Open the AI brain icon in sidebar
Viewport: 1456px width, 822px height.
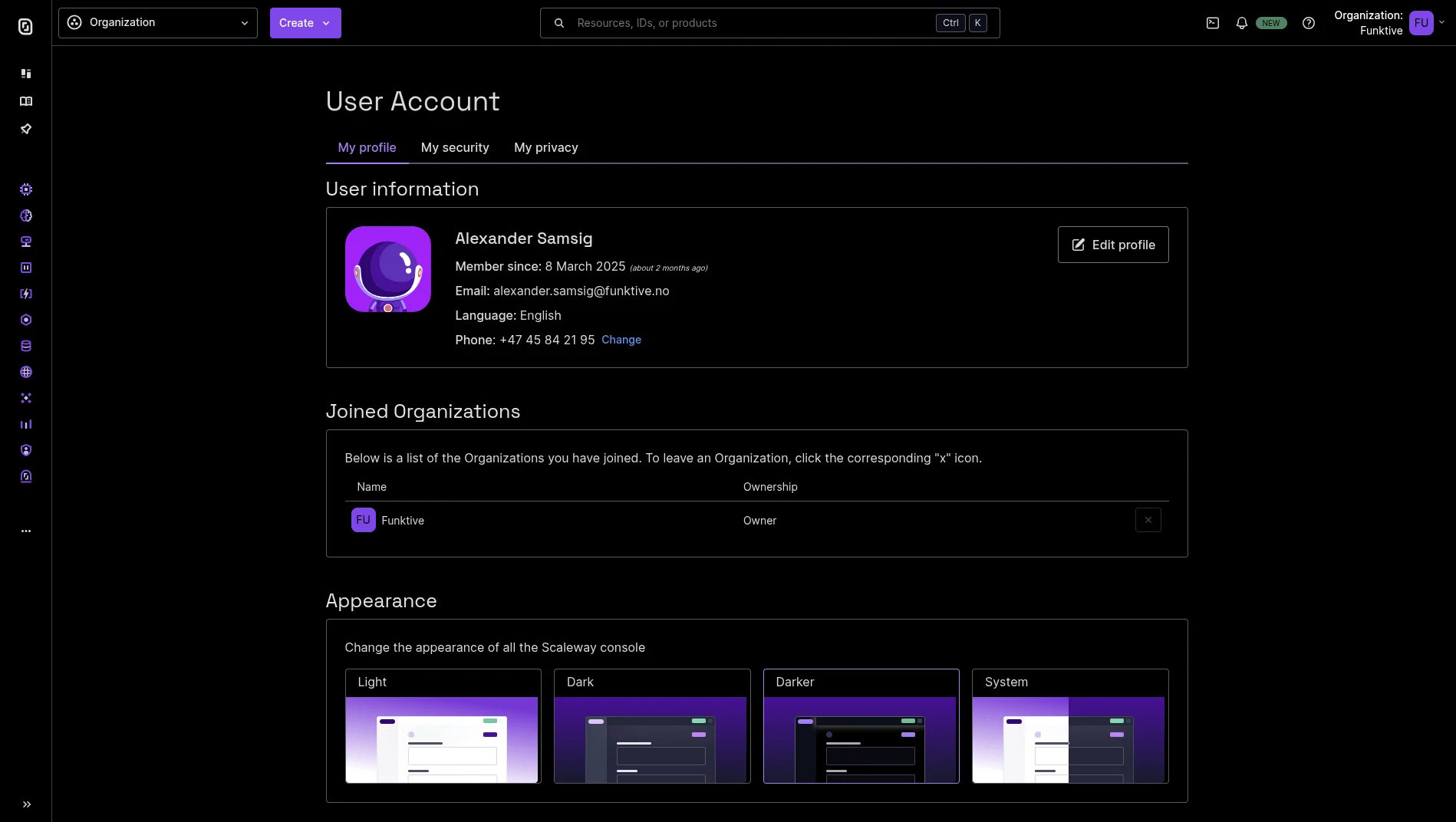(26, 215)
